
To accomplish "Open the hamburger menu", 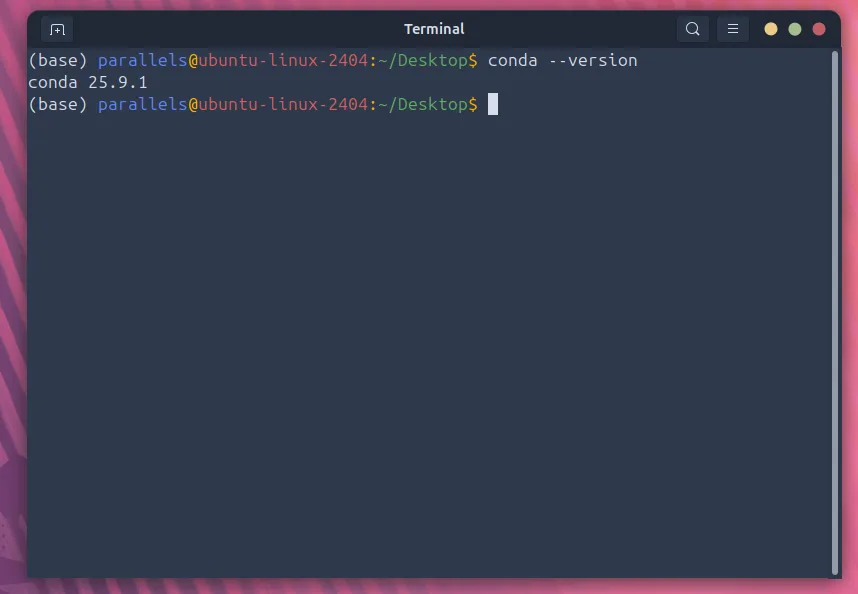I will click(733, 29).
